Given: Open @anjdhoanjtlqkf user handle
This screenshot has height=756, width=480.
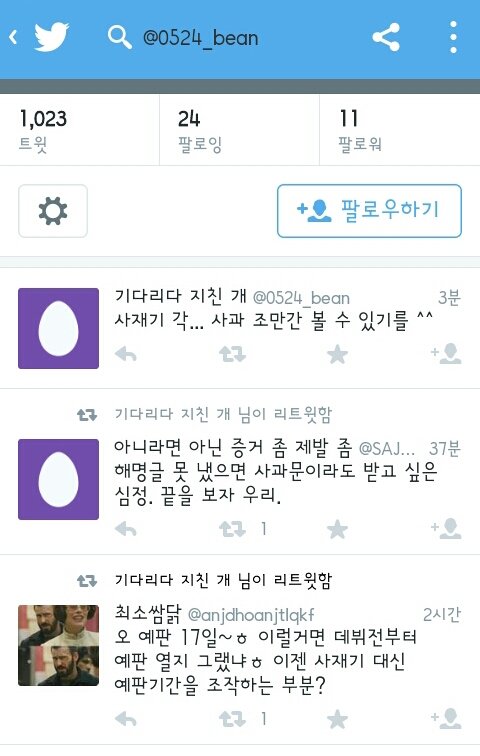Looking at the screenshot, I should (251, 615).
